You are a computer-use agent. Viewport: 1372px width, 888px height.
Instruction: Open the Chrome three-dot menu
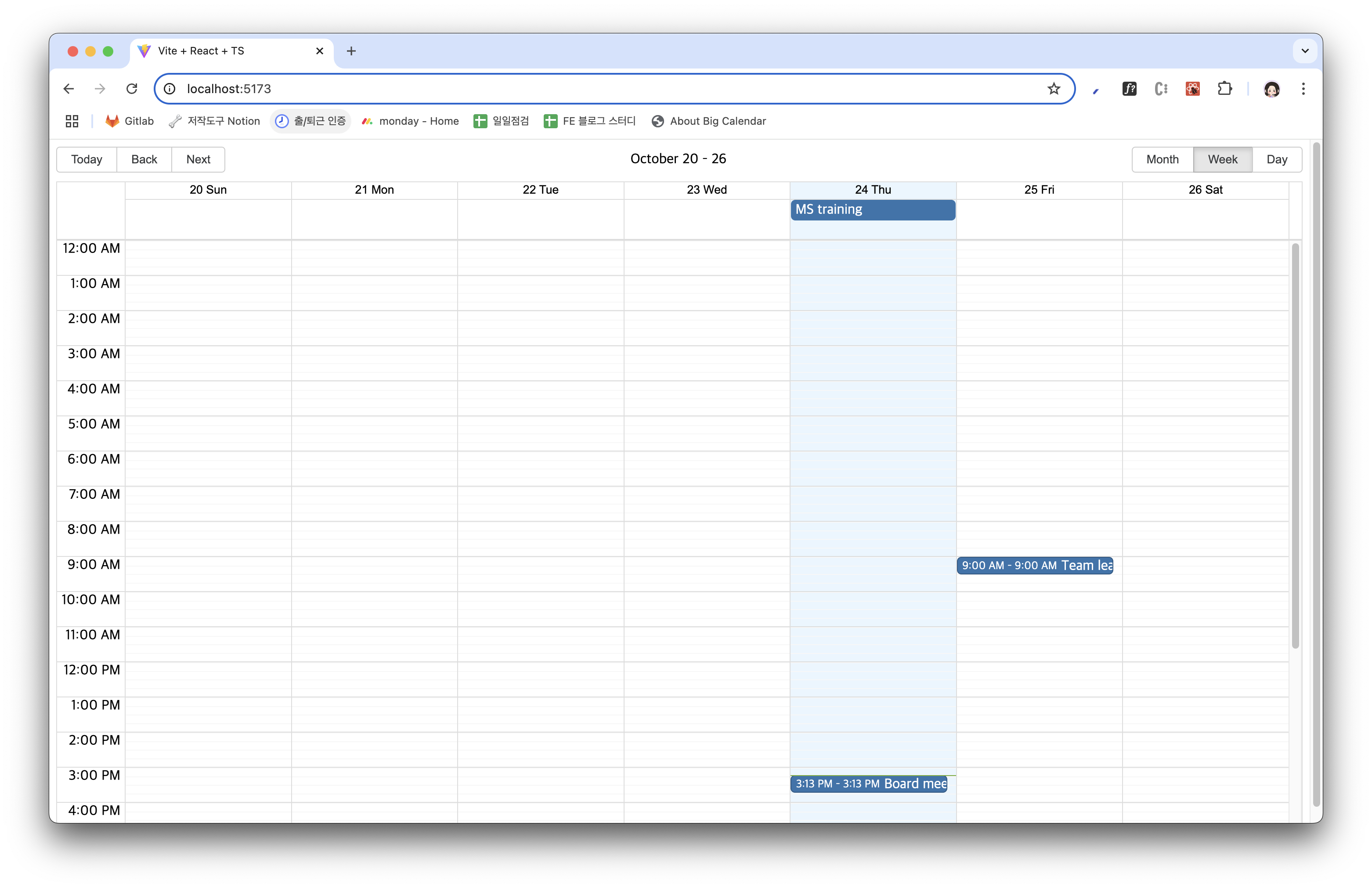1303,89
